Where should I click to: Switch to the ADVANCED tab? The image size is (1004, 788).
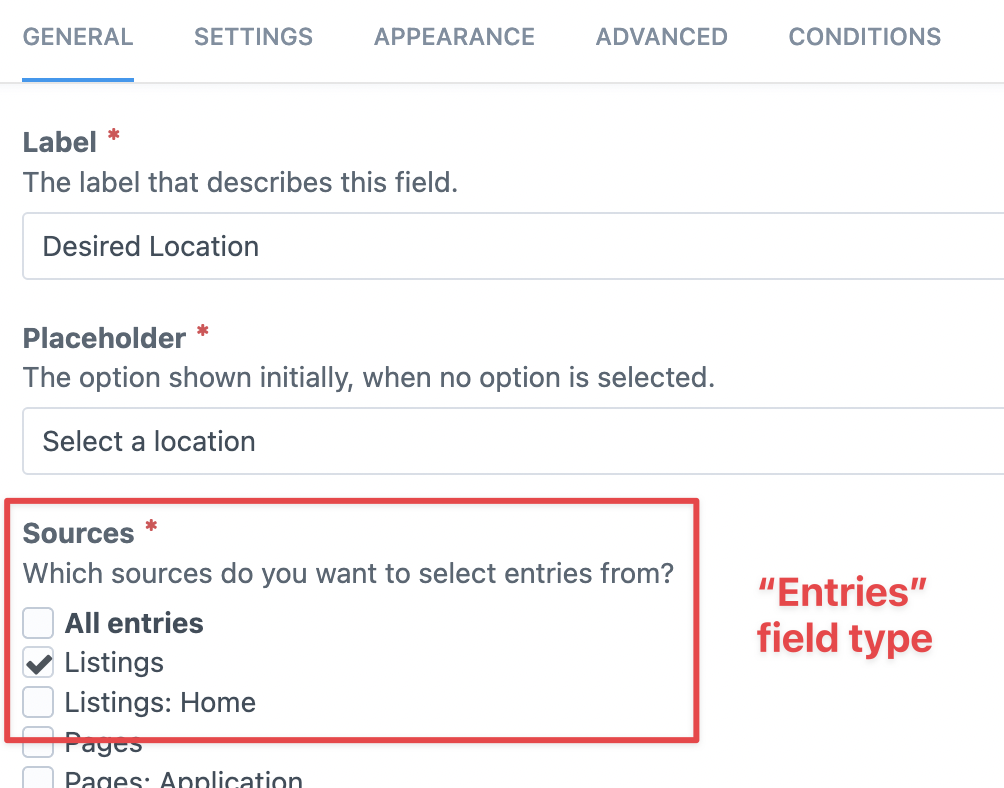pos(661,37)
